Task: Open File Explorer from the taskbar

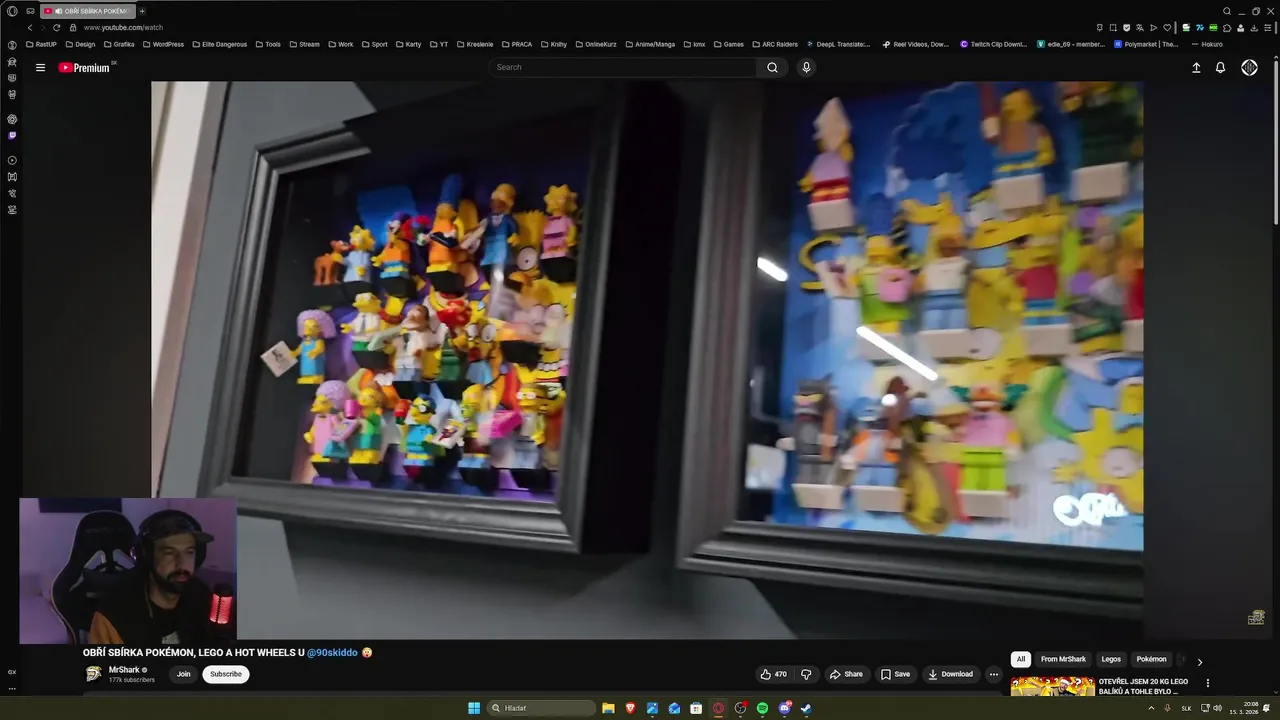Action: click(x=608, y=708)
